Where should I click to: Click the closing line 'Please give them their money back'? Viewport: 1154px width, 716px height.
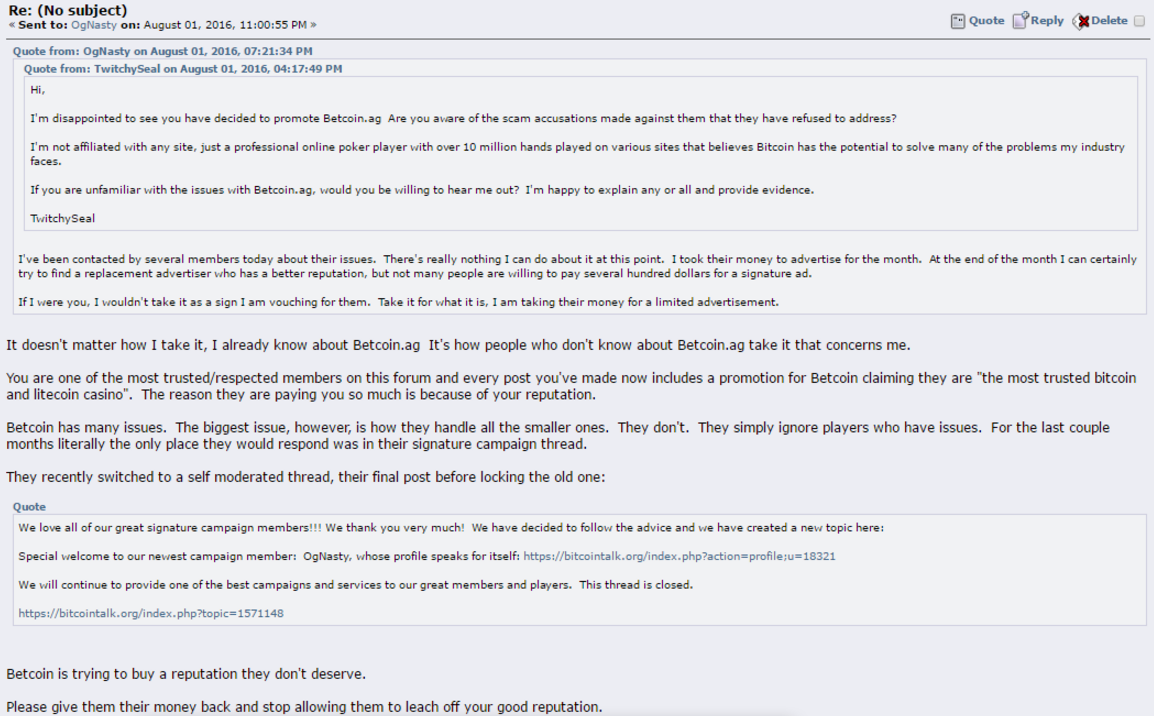304,706
